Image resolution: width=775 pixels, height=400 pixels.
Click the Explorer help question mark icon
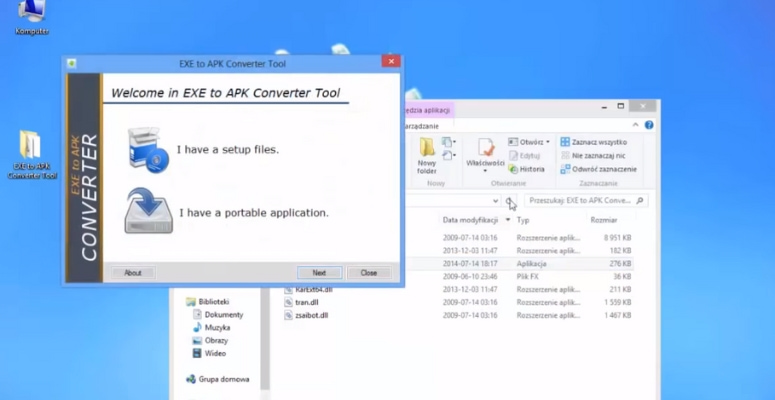point(649,125)
